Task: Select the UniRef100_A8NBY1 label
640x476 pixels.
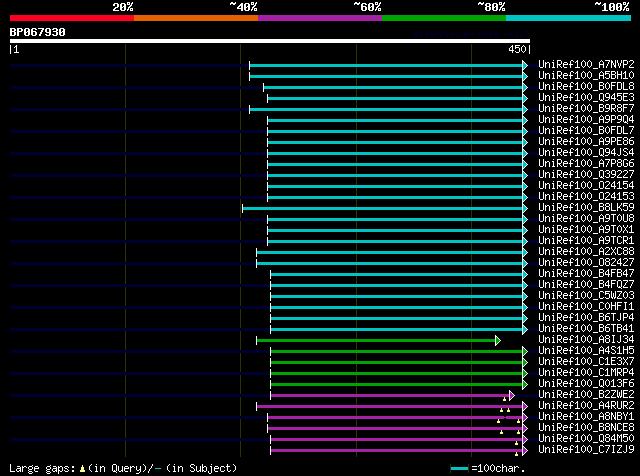Action: (x=586, y=417)
